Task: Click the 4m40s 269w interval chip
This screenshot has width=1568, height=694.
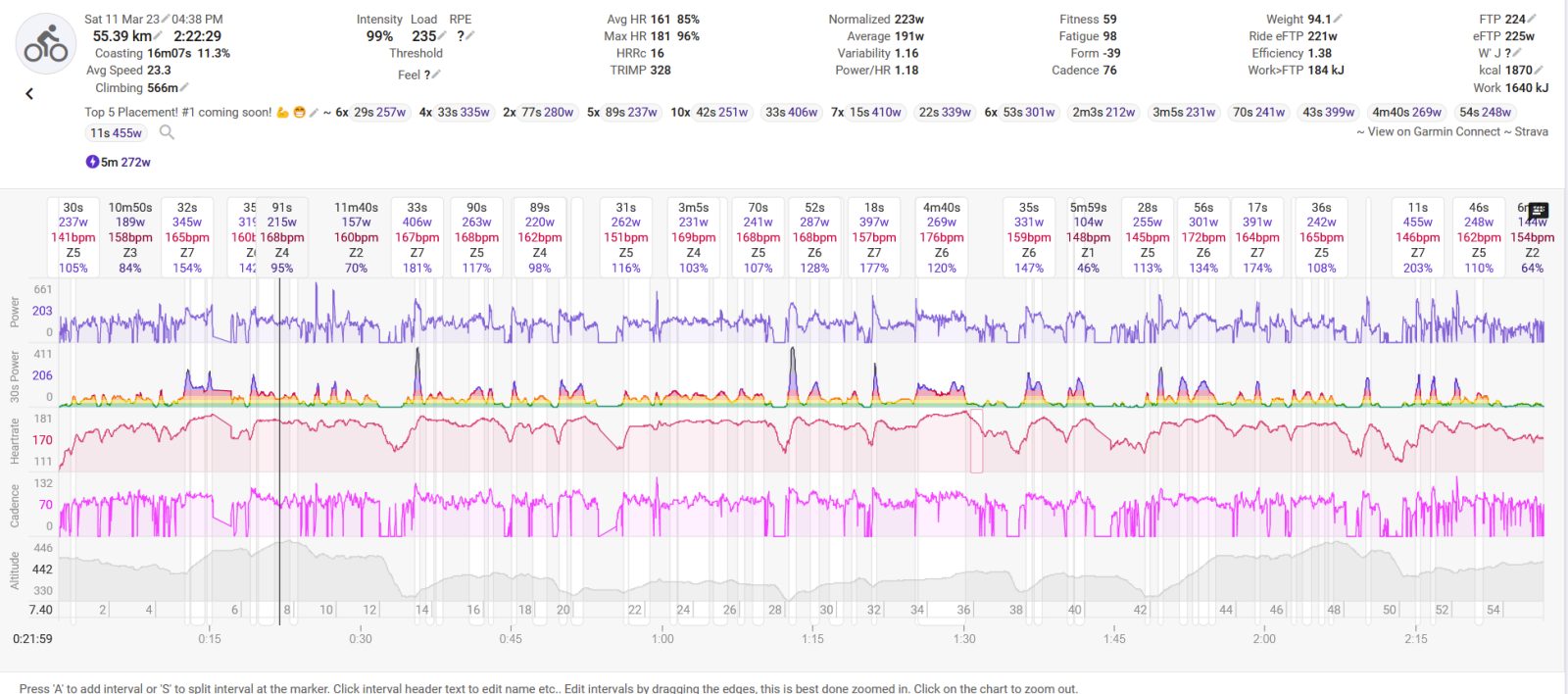Action: coord(1406,113)
